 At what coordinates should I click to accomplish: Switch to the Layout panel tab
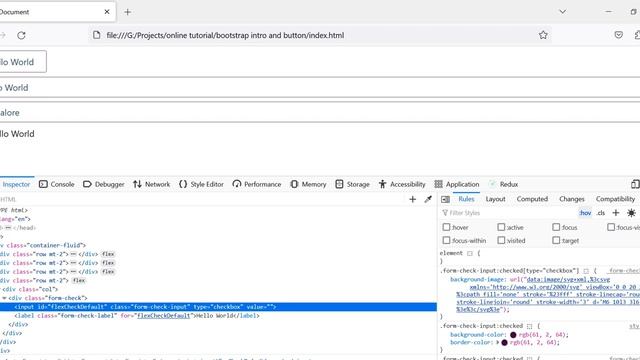496,199
